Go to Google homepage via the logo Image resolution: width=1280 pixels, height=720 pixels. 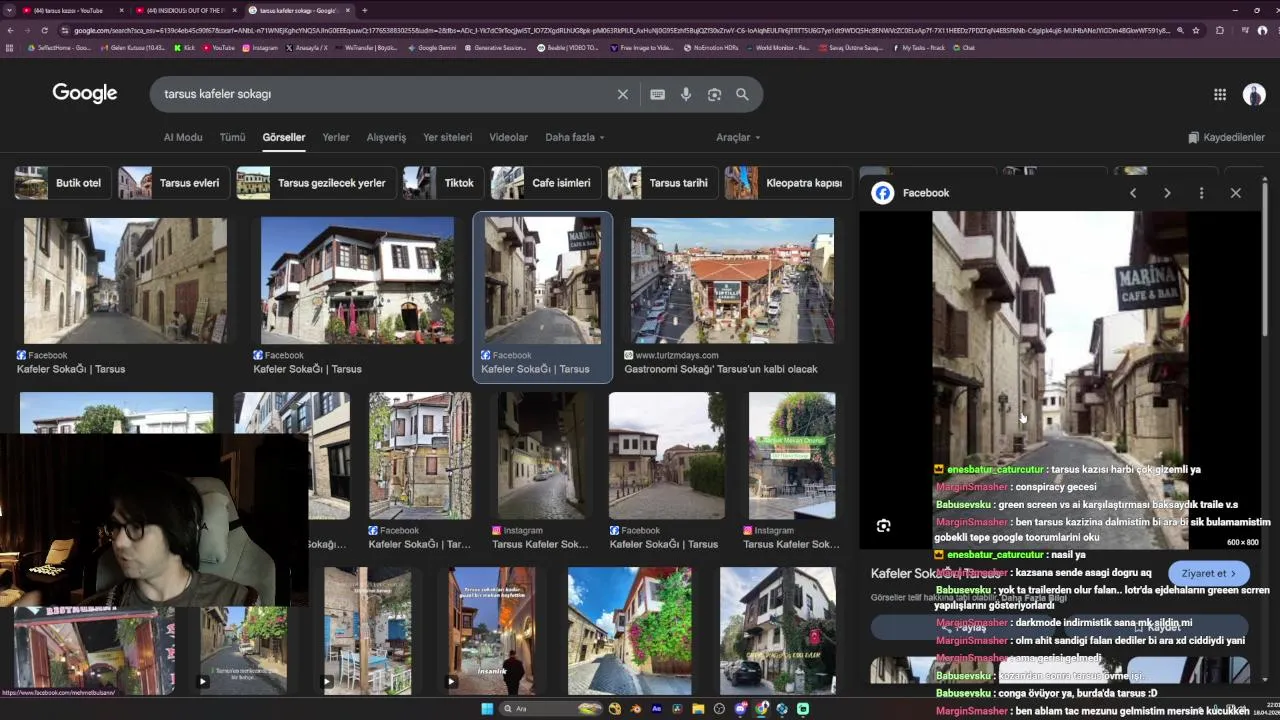point(85,93)
